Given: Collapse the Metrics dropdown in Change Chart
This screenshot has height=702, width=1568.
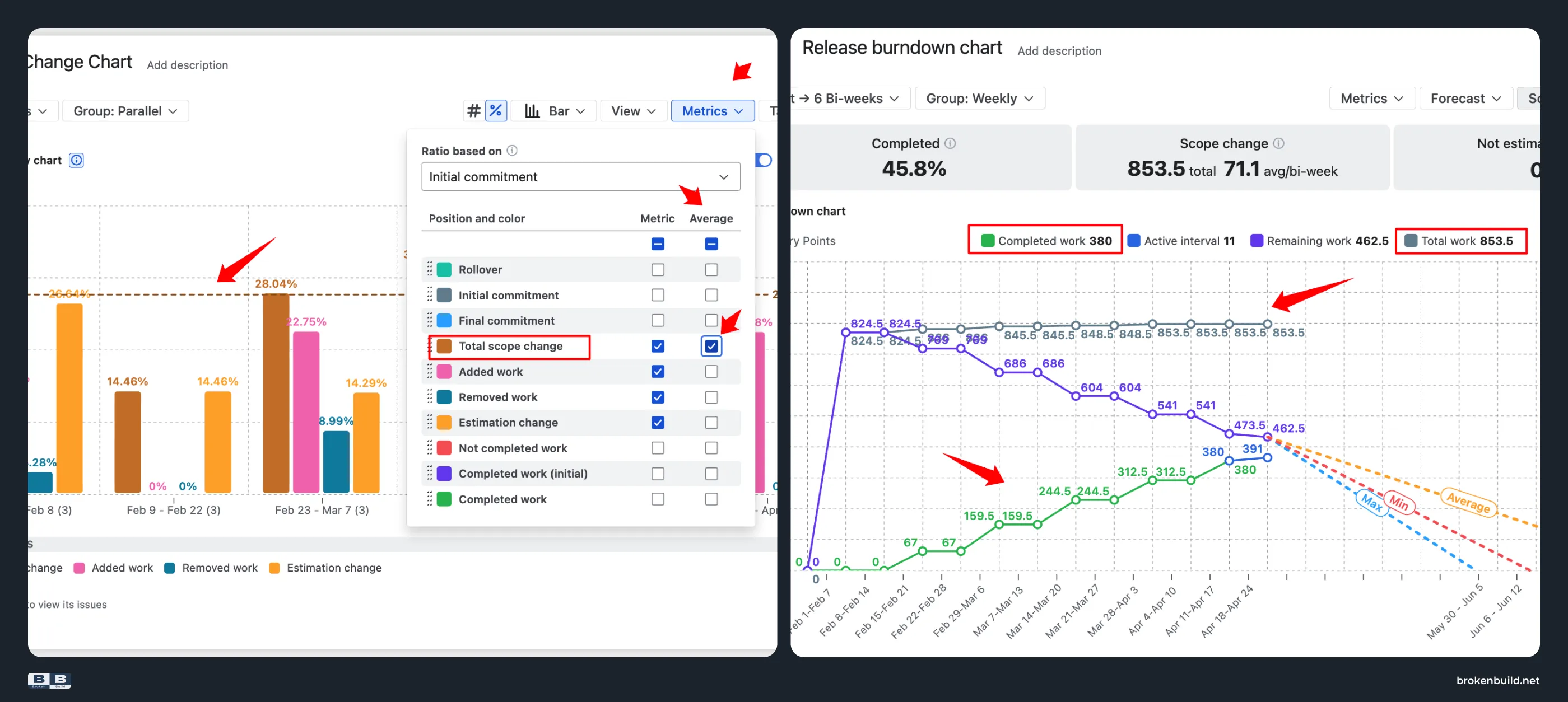Looking at the screenshot, I should coord(712,111).
